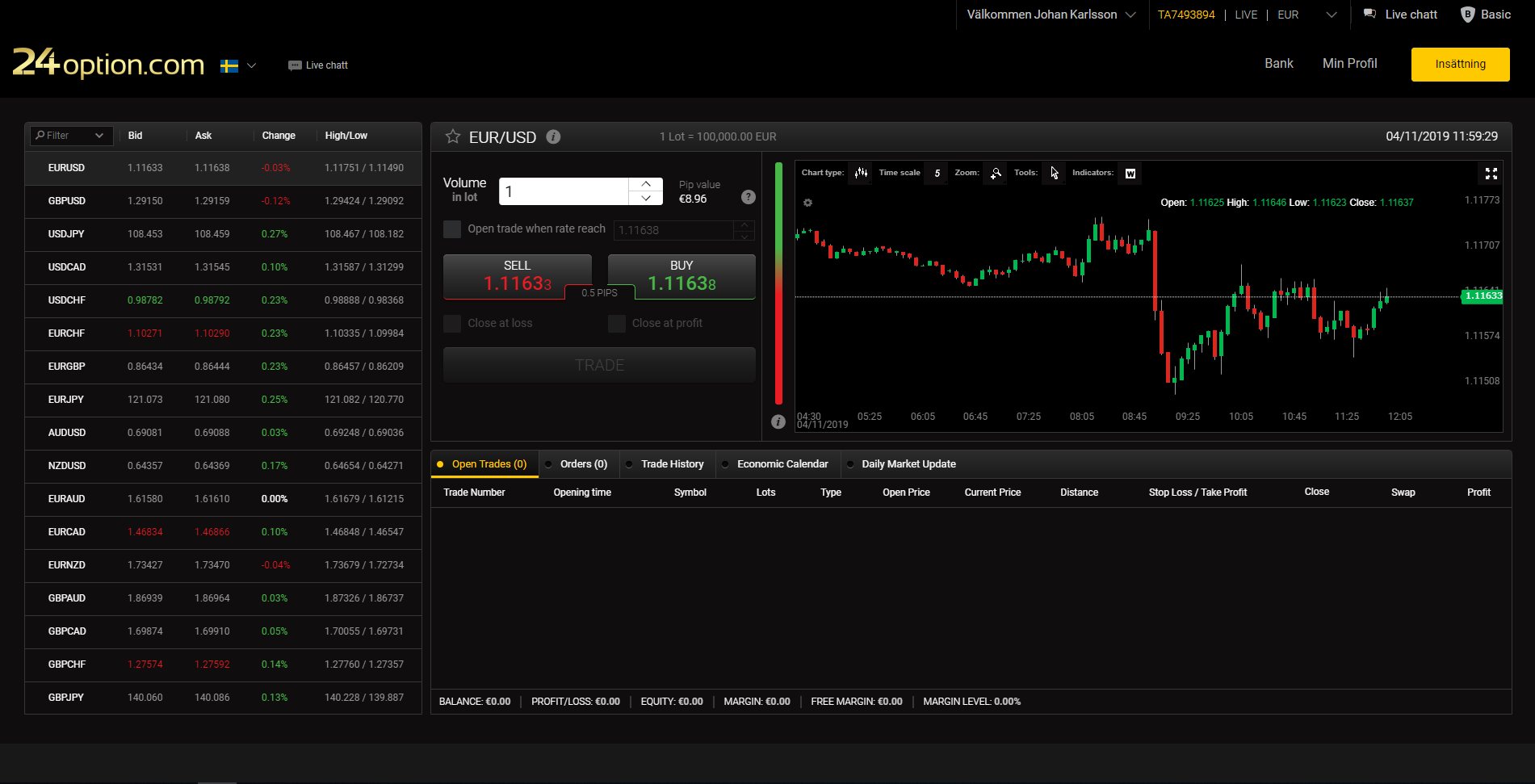The image size is (1535, 784).
Task: Open Daily Market Update tab
Action: pos(903,464)
